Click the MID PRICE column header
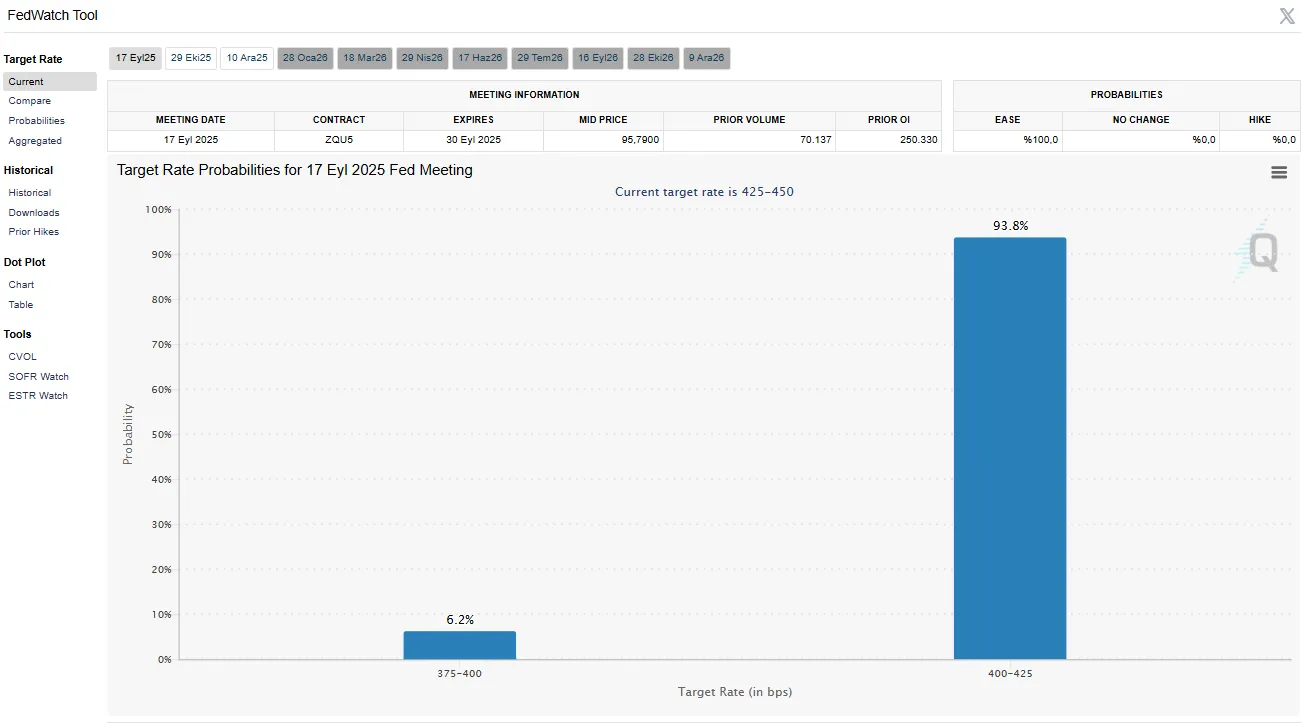This screenshot has height=723, width=1306. coord(603,120)
